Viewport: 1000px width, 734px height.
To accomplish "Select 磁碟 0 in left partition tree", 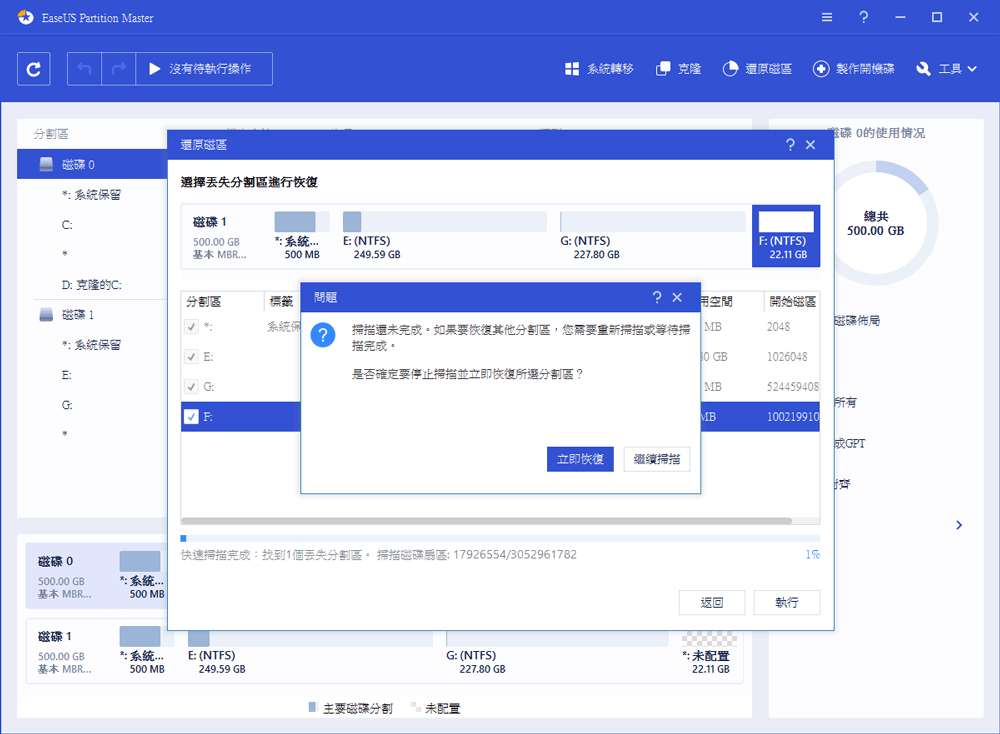I will pyautogui.click(x=92, y=165).
